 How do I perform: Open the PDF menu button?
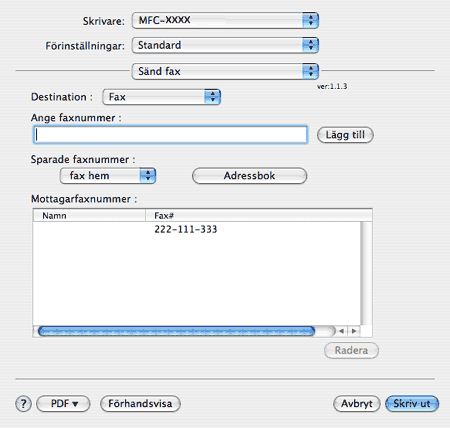point(63,404)
